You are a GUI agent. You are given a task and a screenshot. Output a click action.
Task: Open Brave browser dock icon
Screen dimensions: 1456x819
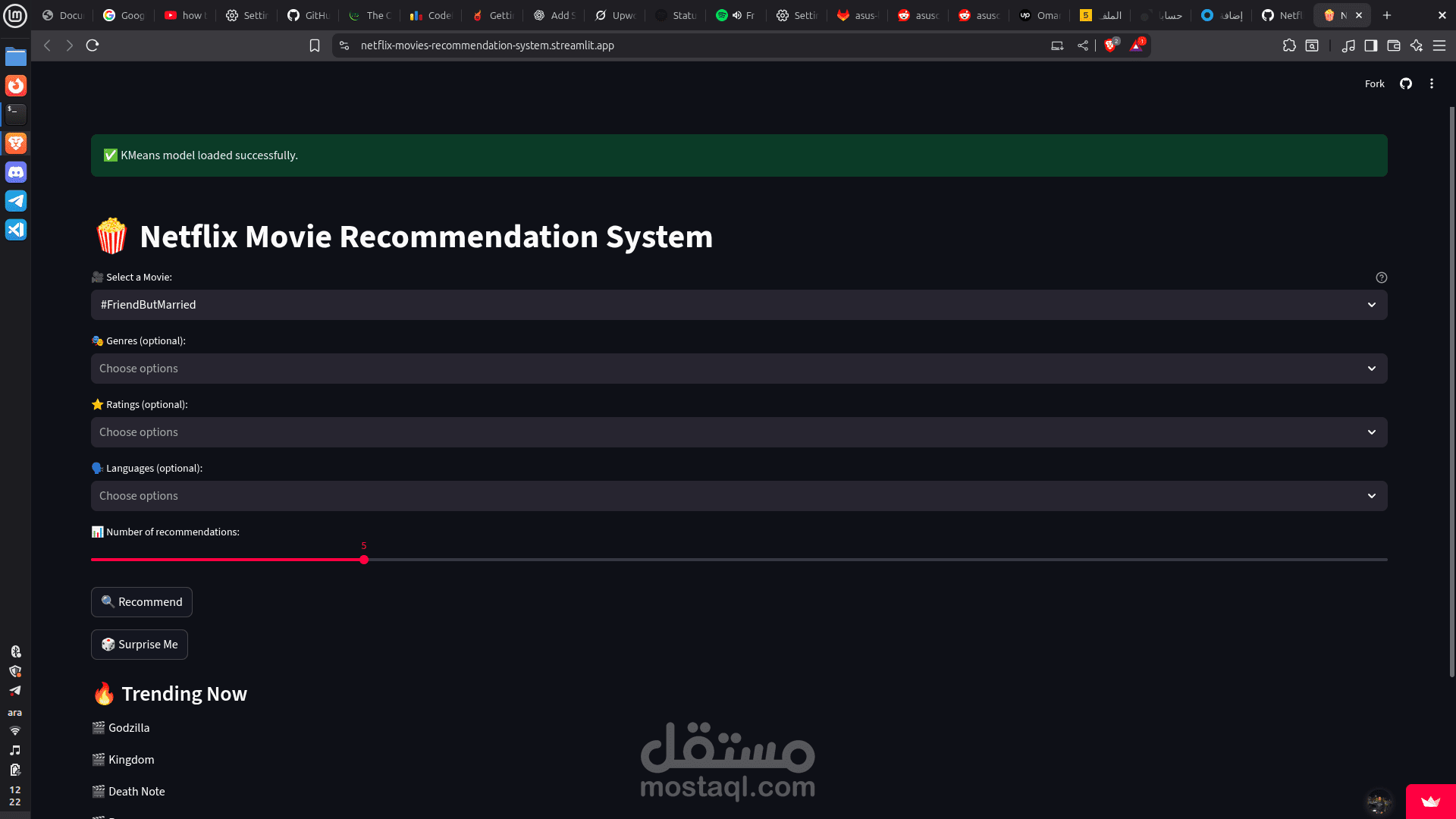16,143
